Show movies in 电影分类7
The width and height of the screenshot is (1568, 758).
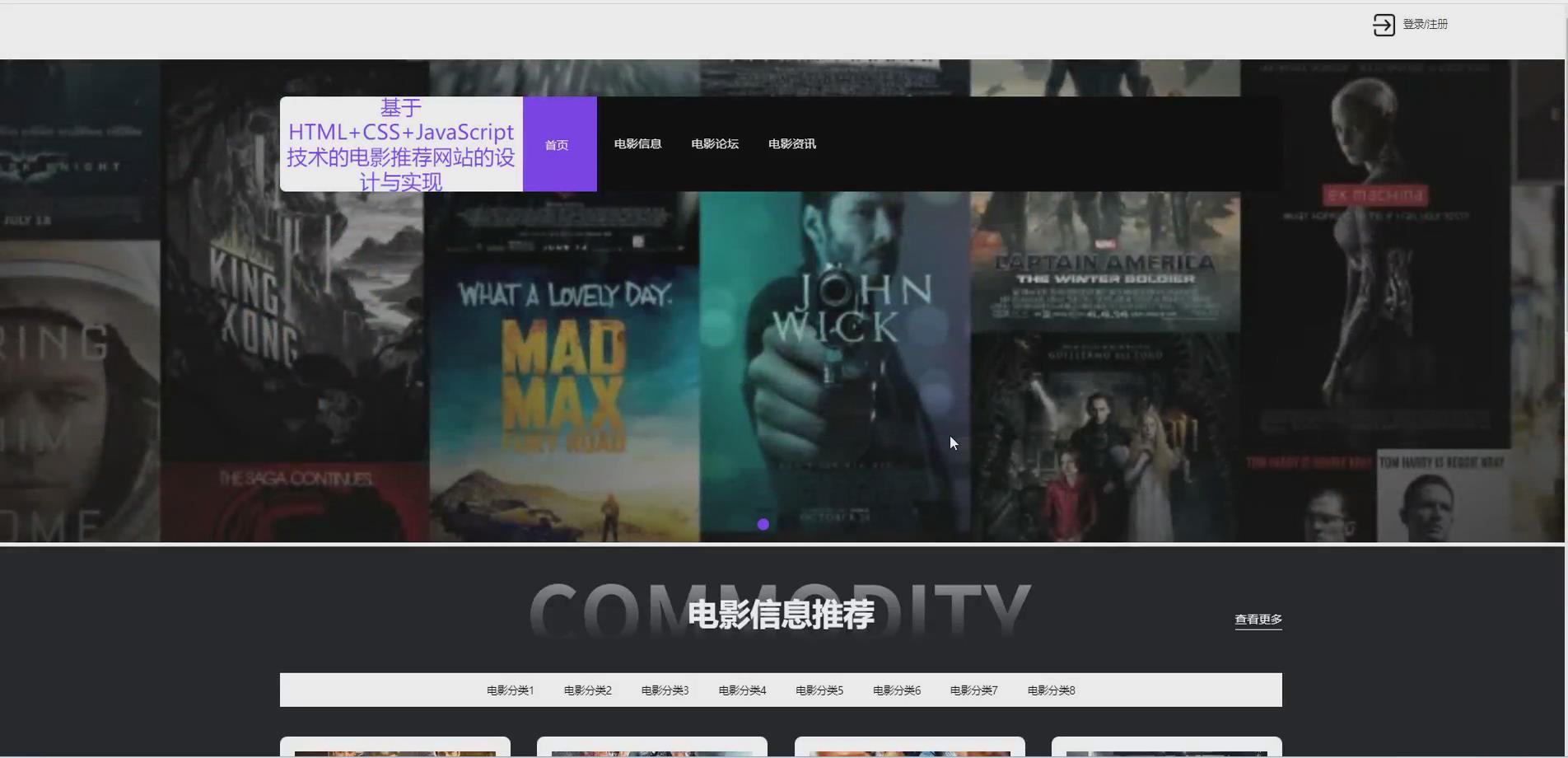pos(974,690)
